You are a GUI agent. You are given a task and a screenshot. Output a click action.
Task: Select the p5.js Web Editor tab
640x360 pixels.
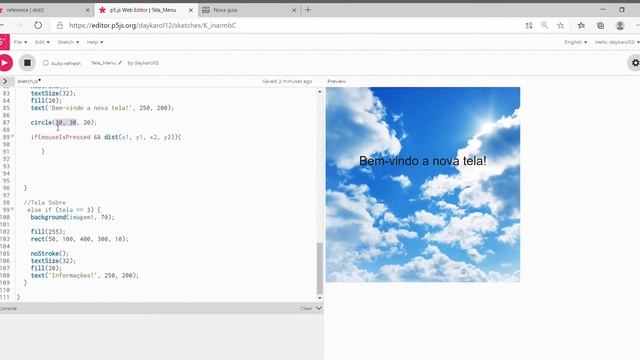(143, 10)
